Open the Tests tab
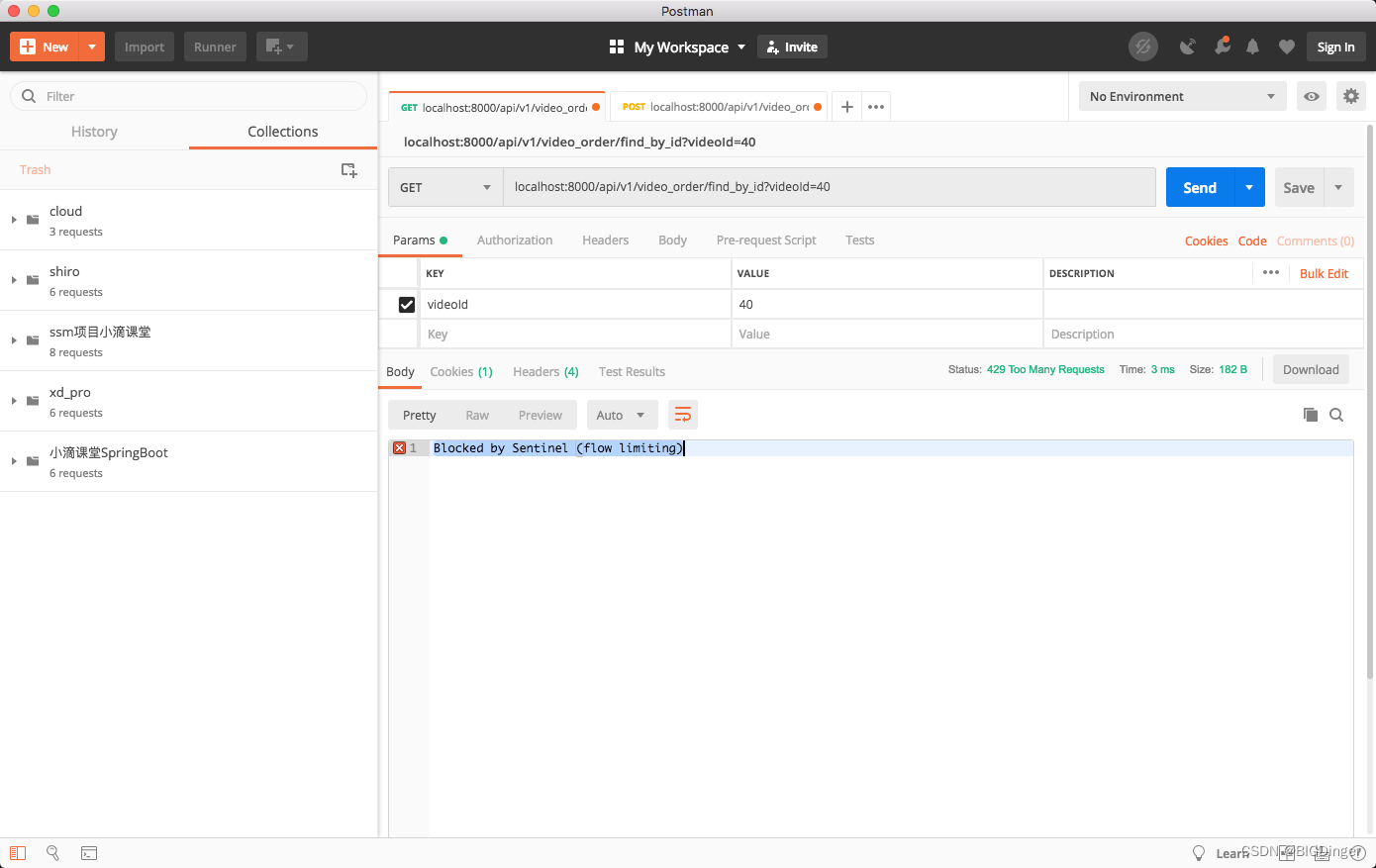Screen dimensions: 1376x868 (x=859, y=241)
